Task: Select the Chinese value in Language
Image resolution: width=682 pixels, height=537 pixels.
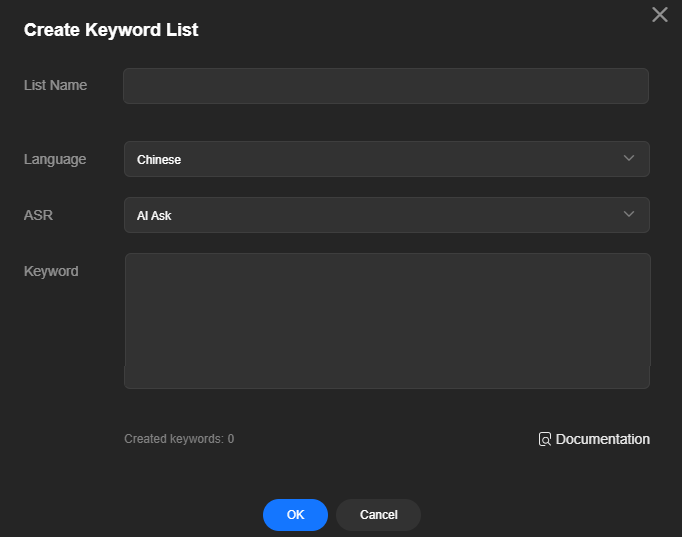Action: click(159, 160)
